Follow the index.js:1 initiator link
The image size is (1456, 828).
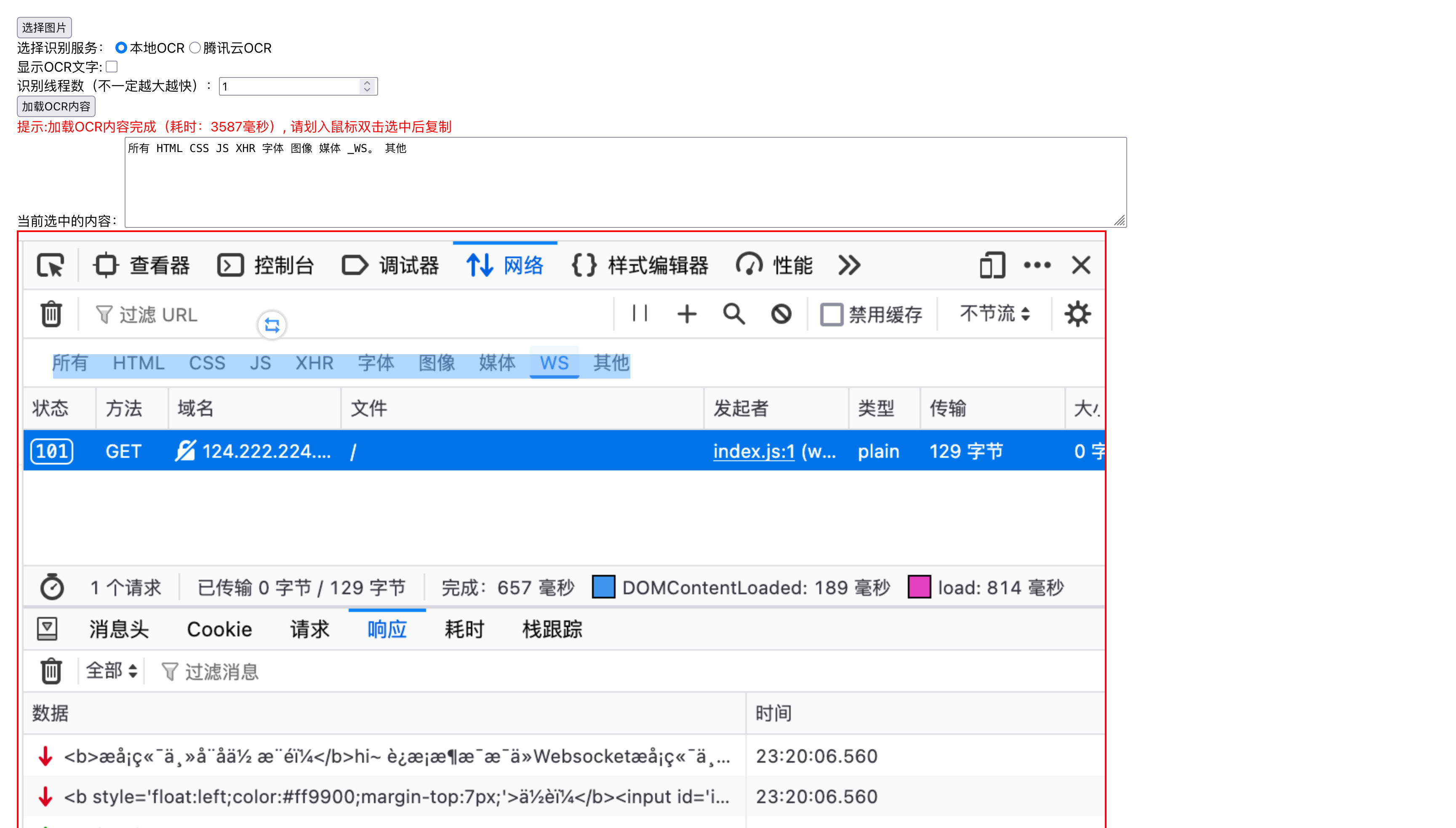753,451
